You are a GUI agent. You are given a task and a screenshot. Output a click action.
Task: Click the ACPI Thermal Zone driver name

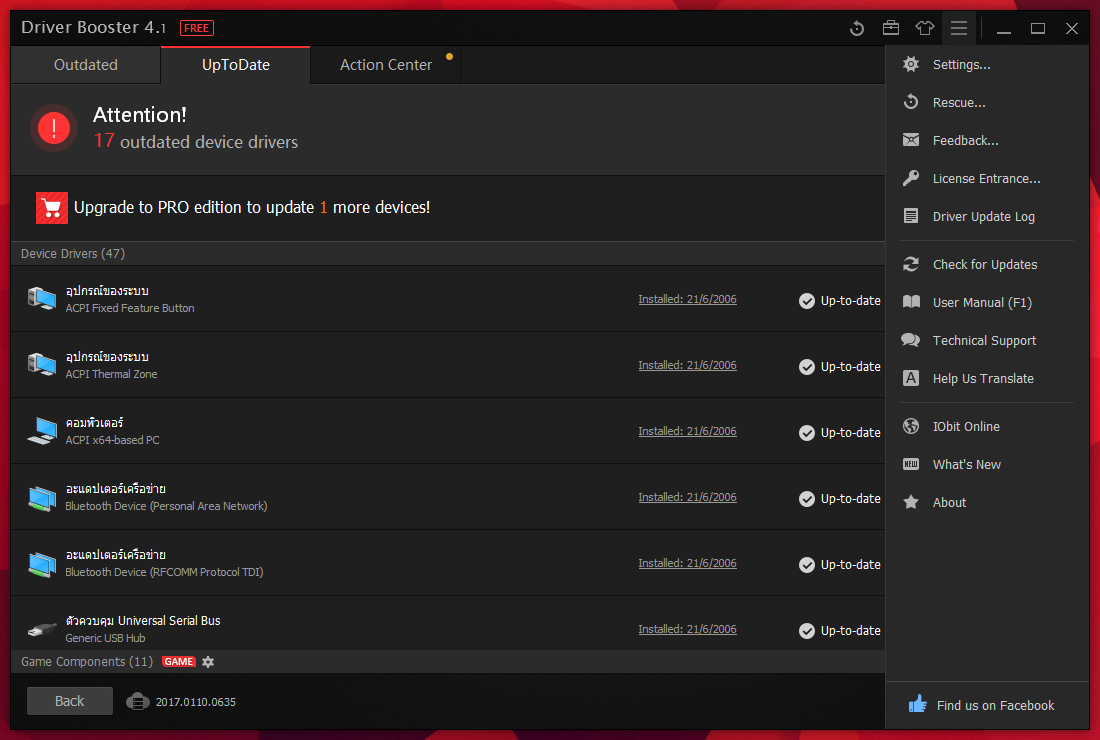112,374
